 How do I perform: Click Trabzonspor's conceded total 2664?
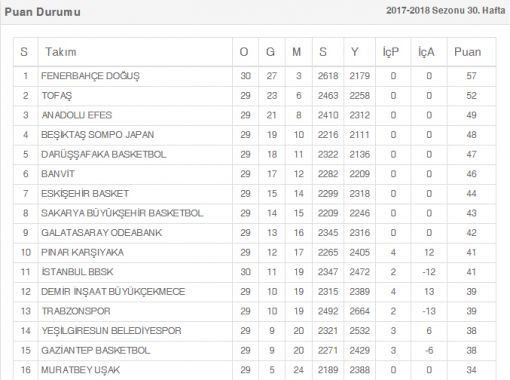tap(360, 311)
